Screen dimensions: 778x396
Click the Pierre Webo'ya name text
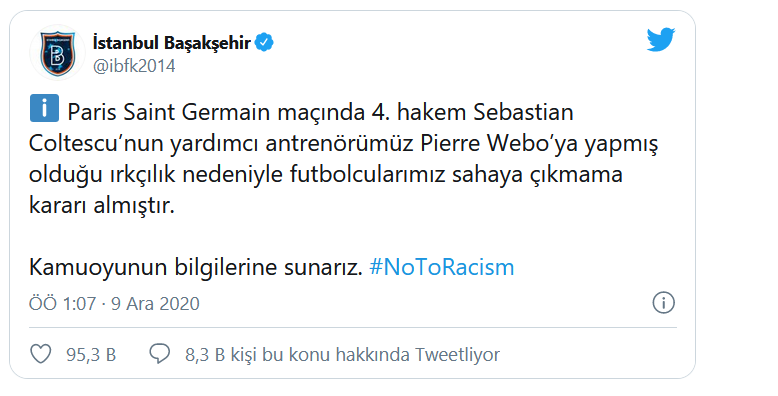tap(499, 144)
